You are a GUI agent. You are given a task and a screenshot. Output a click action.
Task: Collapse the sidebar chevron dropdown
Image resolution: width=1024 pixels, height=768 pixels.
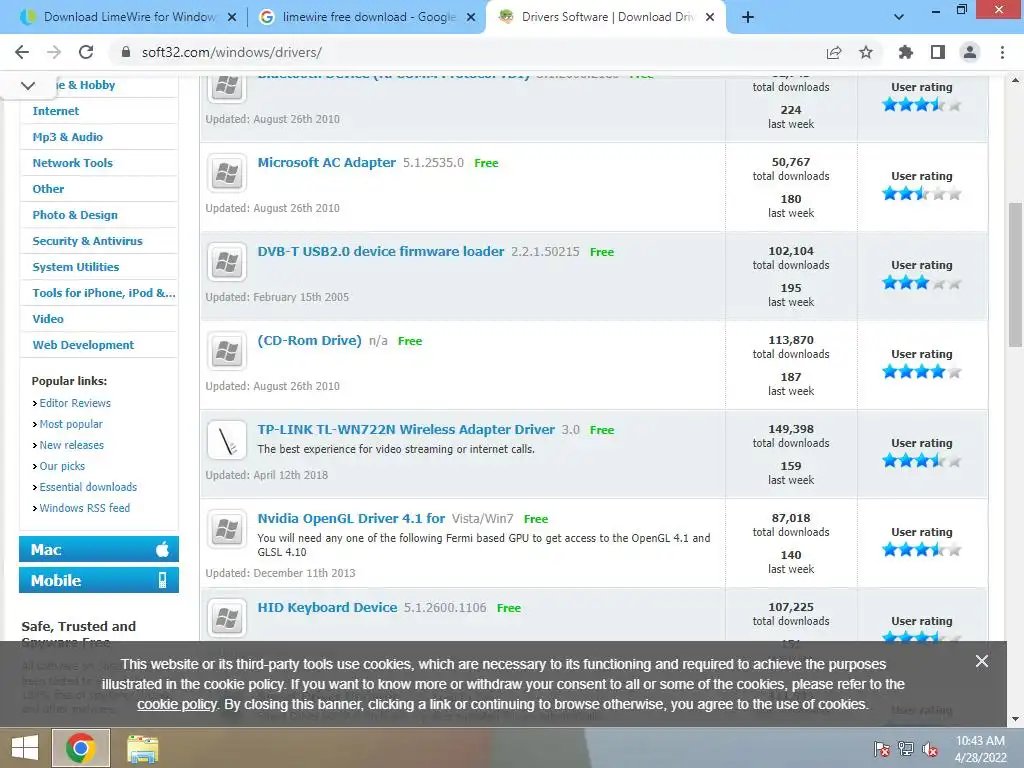click(27, 86)
